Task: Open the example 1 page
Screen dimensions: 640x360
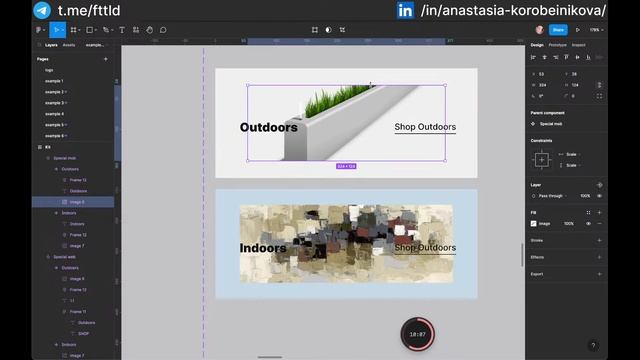Action: [54, 81]
